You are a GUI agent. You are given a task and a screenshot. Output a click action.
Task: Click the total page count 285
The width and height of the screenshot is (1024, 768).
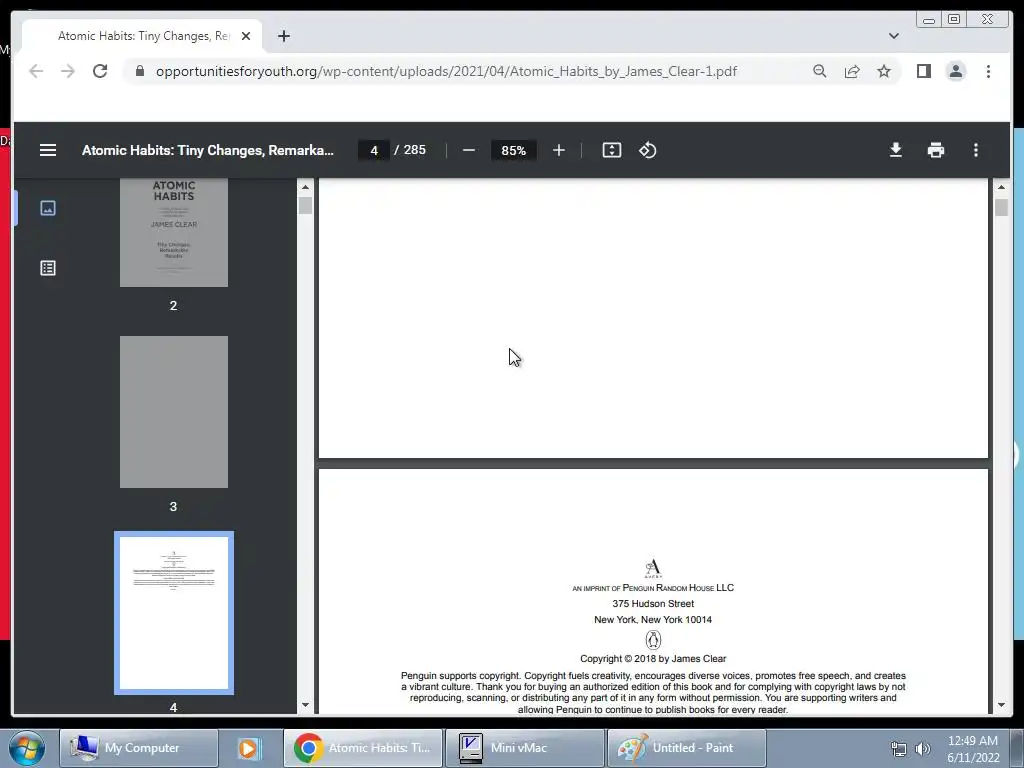click(415, 150)
